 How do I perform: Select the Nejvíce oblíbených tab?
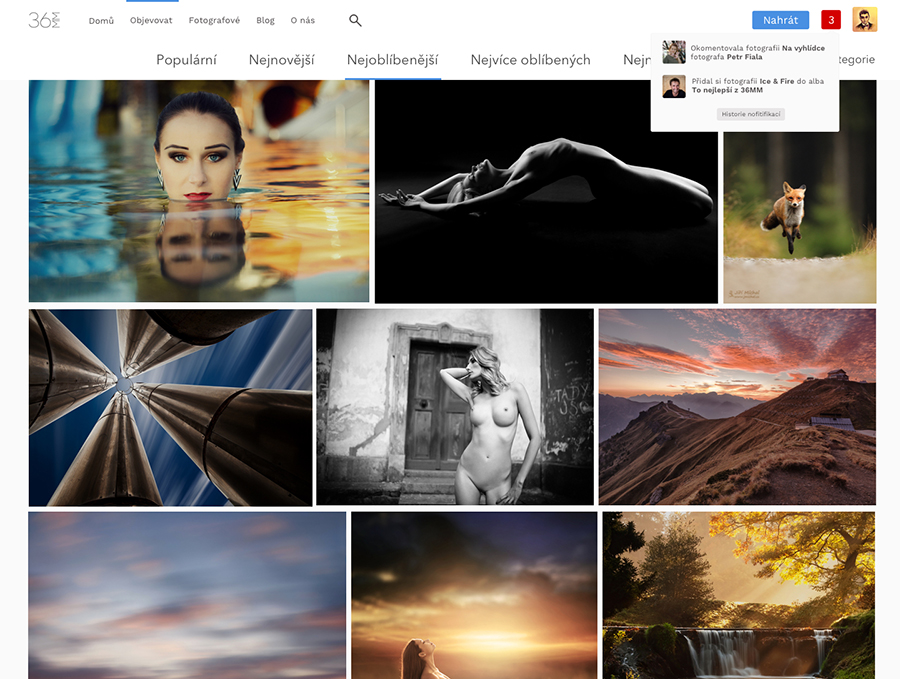[530, 60]
